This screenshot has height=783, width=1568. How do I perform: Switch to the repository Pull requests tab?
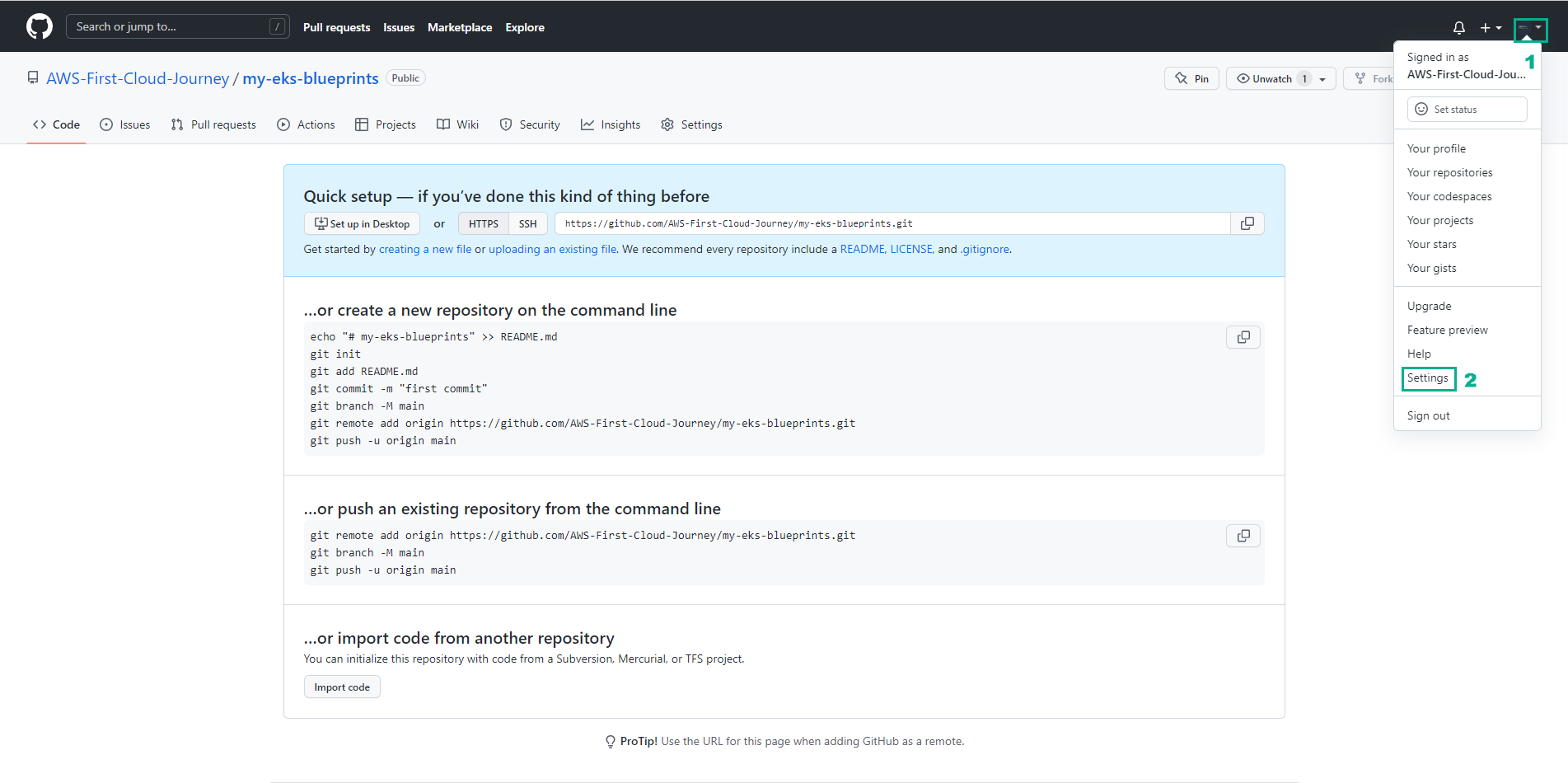click(x=213, y=124)
